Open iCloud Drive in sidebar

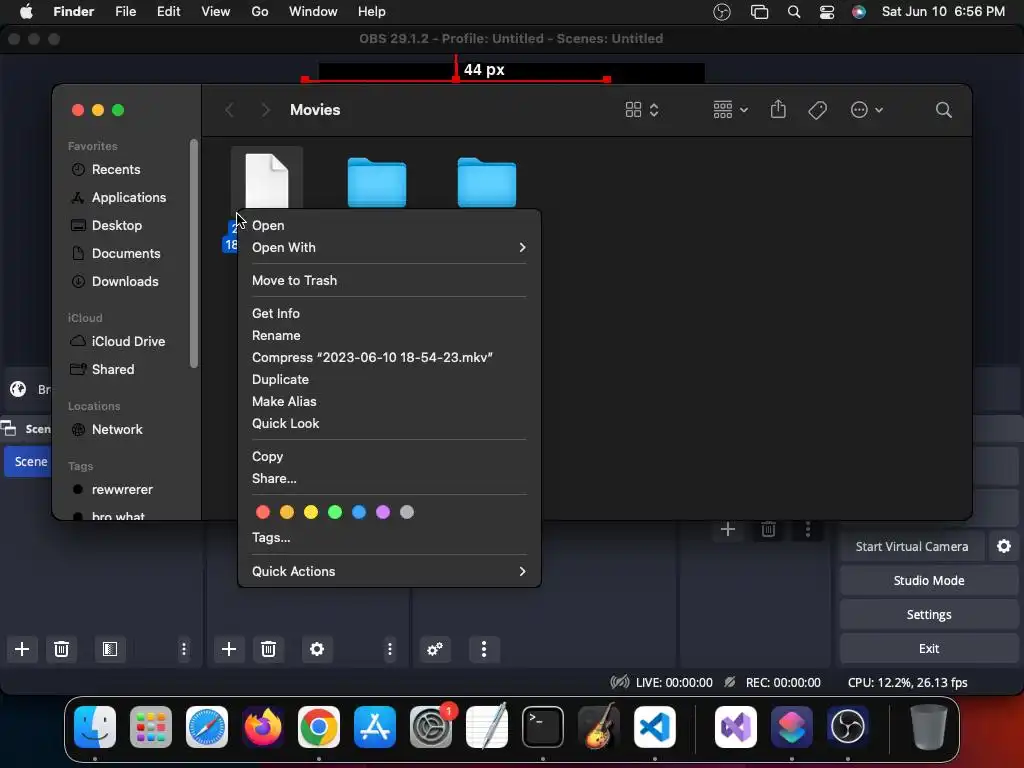(x=128, y=342)
